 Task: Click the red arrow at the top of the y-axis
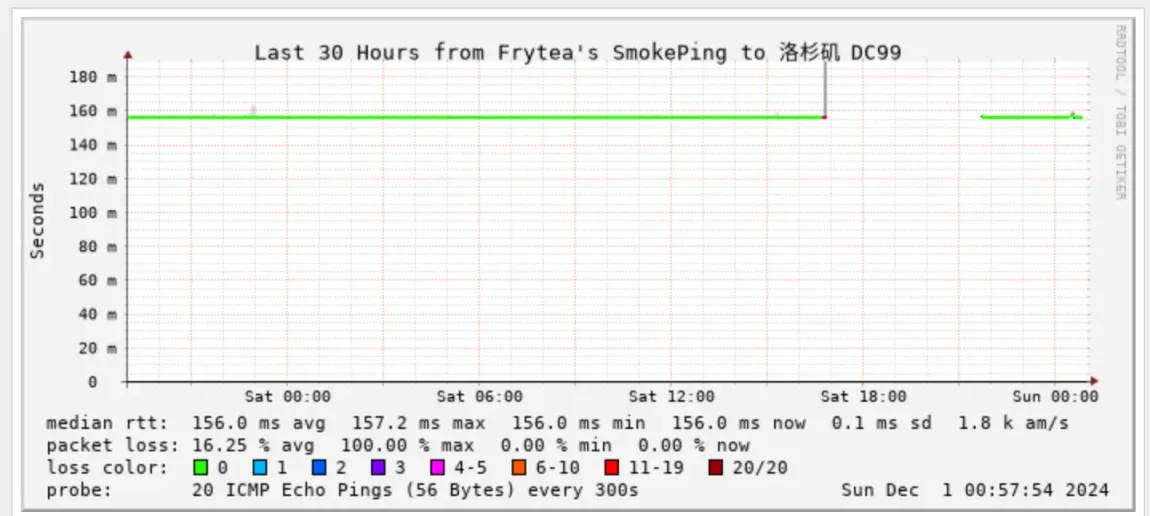(128, 55)
